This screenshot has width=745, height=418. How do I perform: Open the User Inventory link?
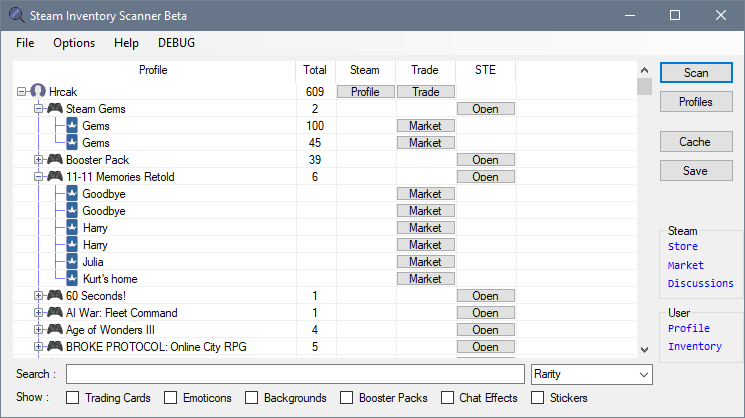(695, 346)
